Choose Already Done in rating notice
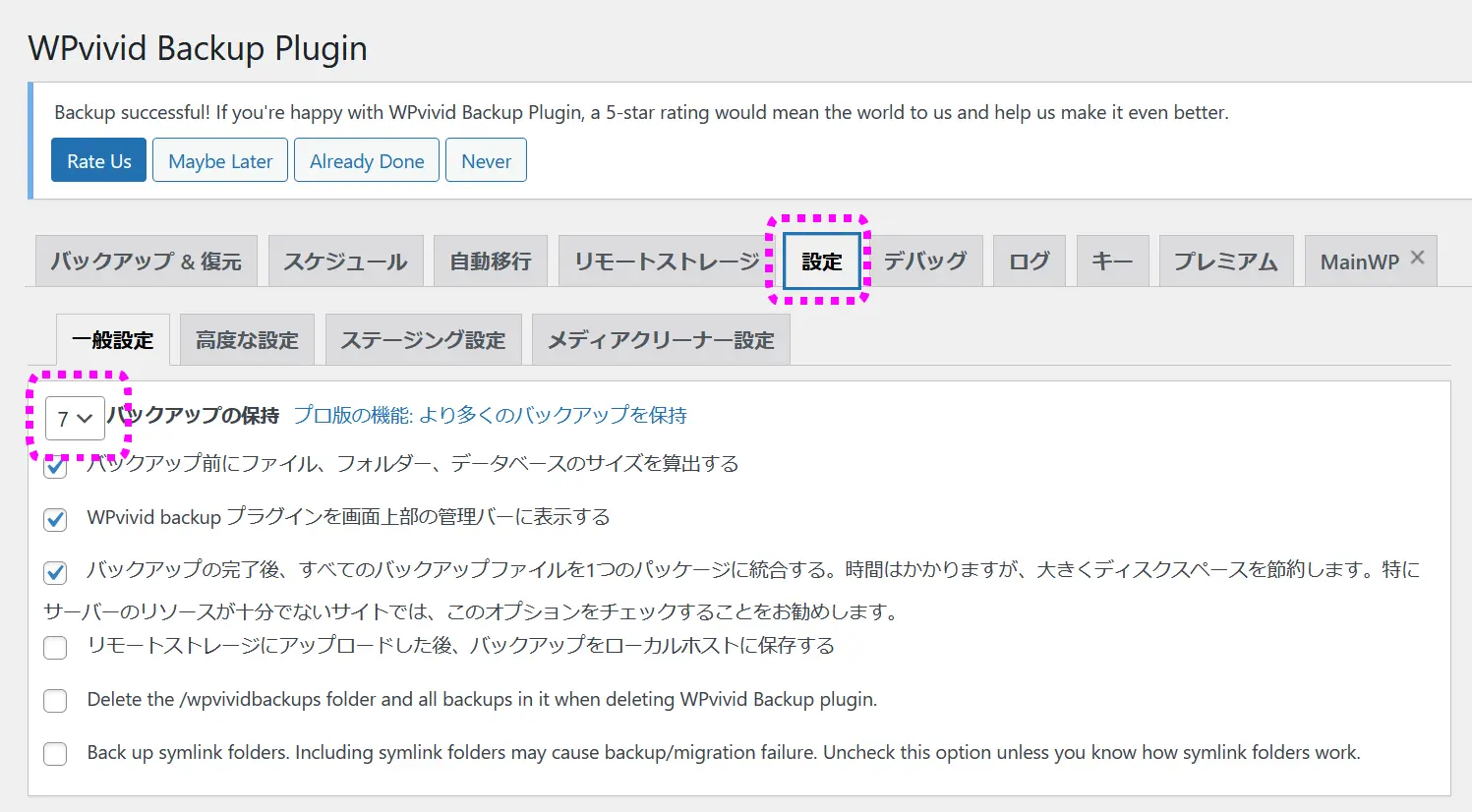Viewport: 1472px width, 812px height. pyautogui.click(x=367, y=161)
